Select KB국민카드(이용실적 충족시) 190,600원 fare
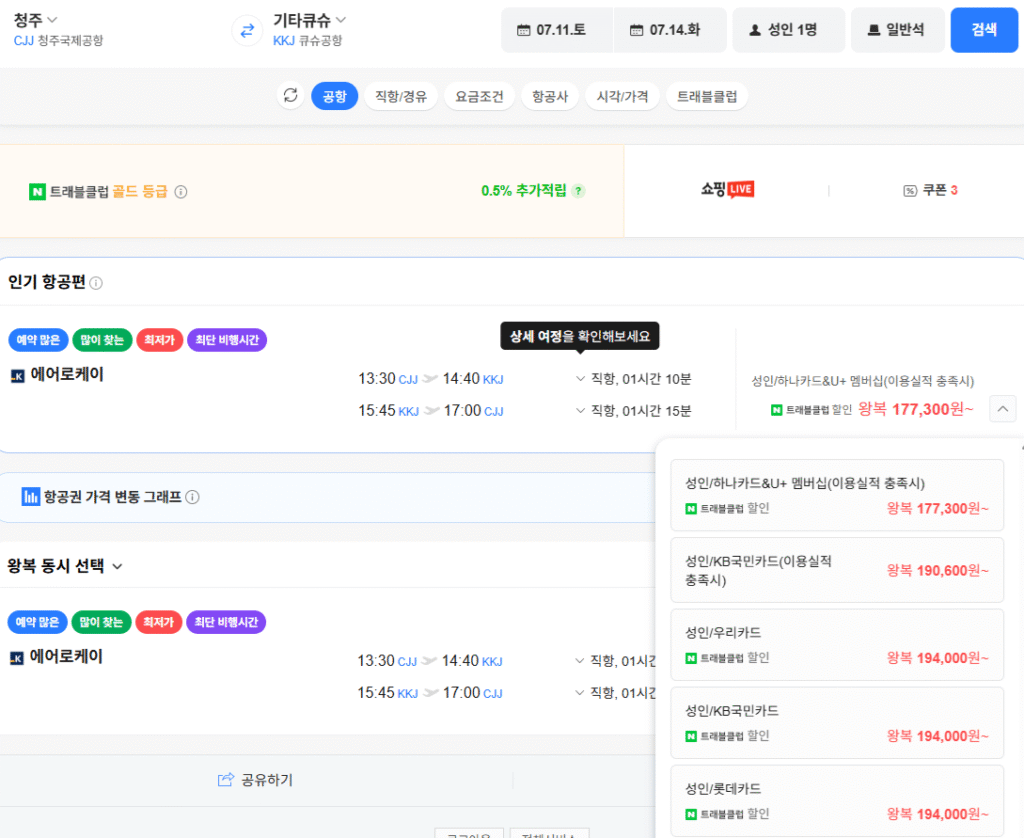 tap(837, 570)
